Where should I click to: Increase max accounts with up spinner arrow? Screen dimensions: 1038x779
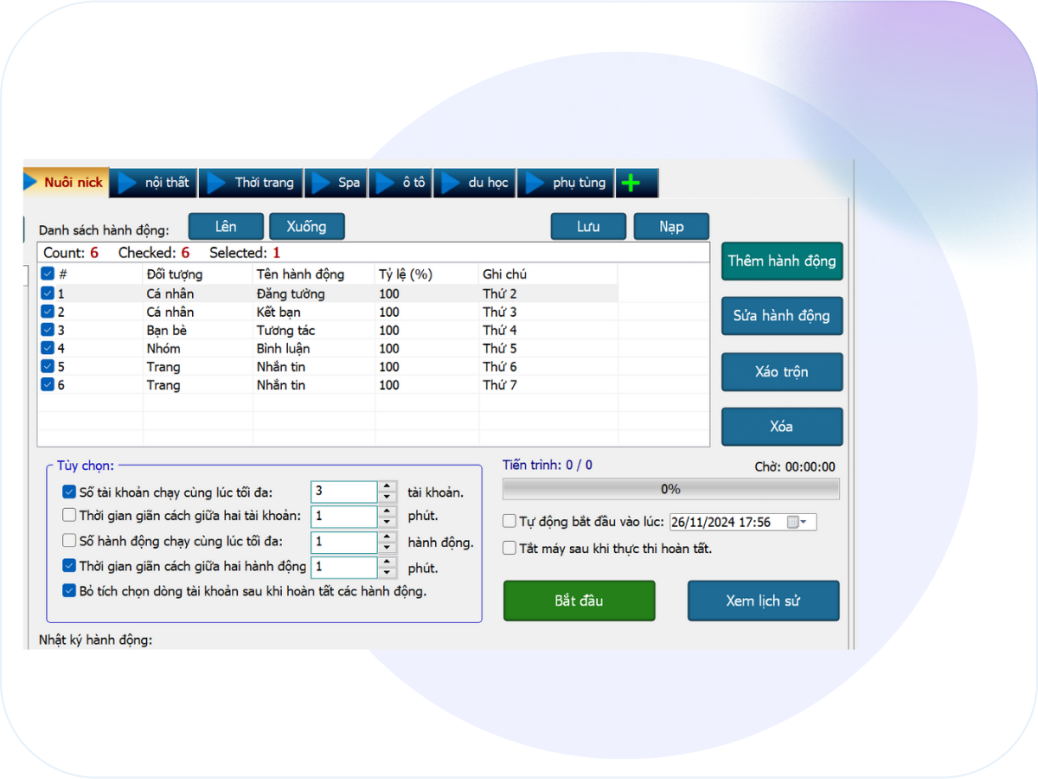pyautogui.click(x=387, y=487)
